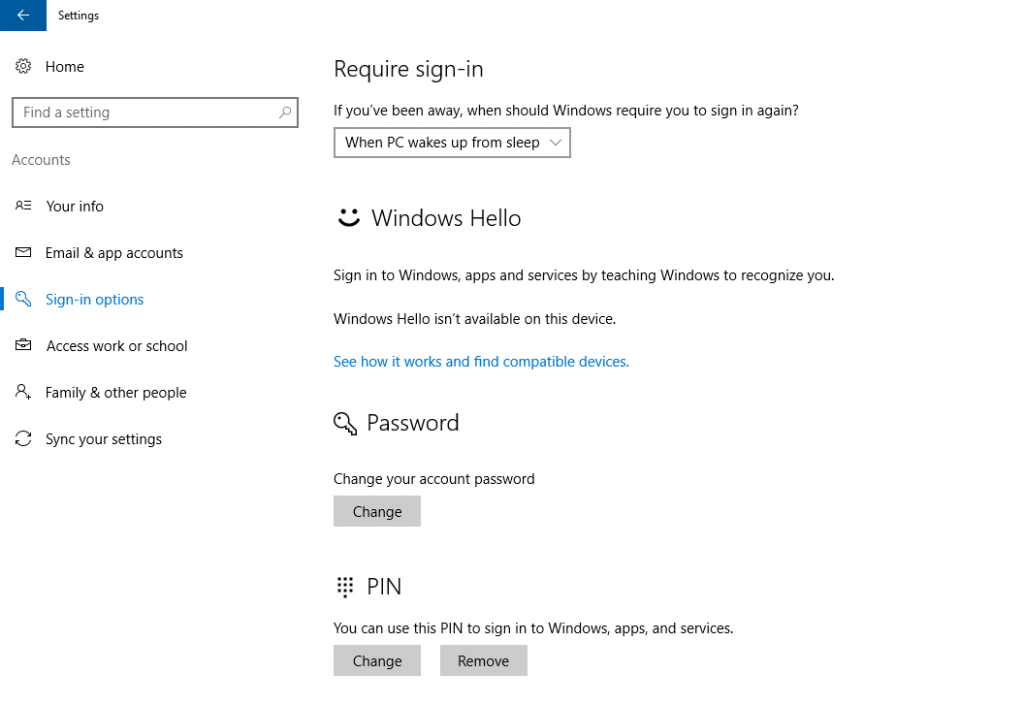The width and height of the screenshot is (1024, 706).
Task: Focus the Find a setting search box
Action: pos(155,112)
